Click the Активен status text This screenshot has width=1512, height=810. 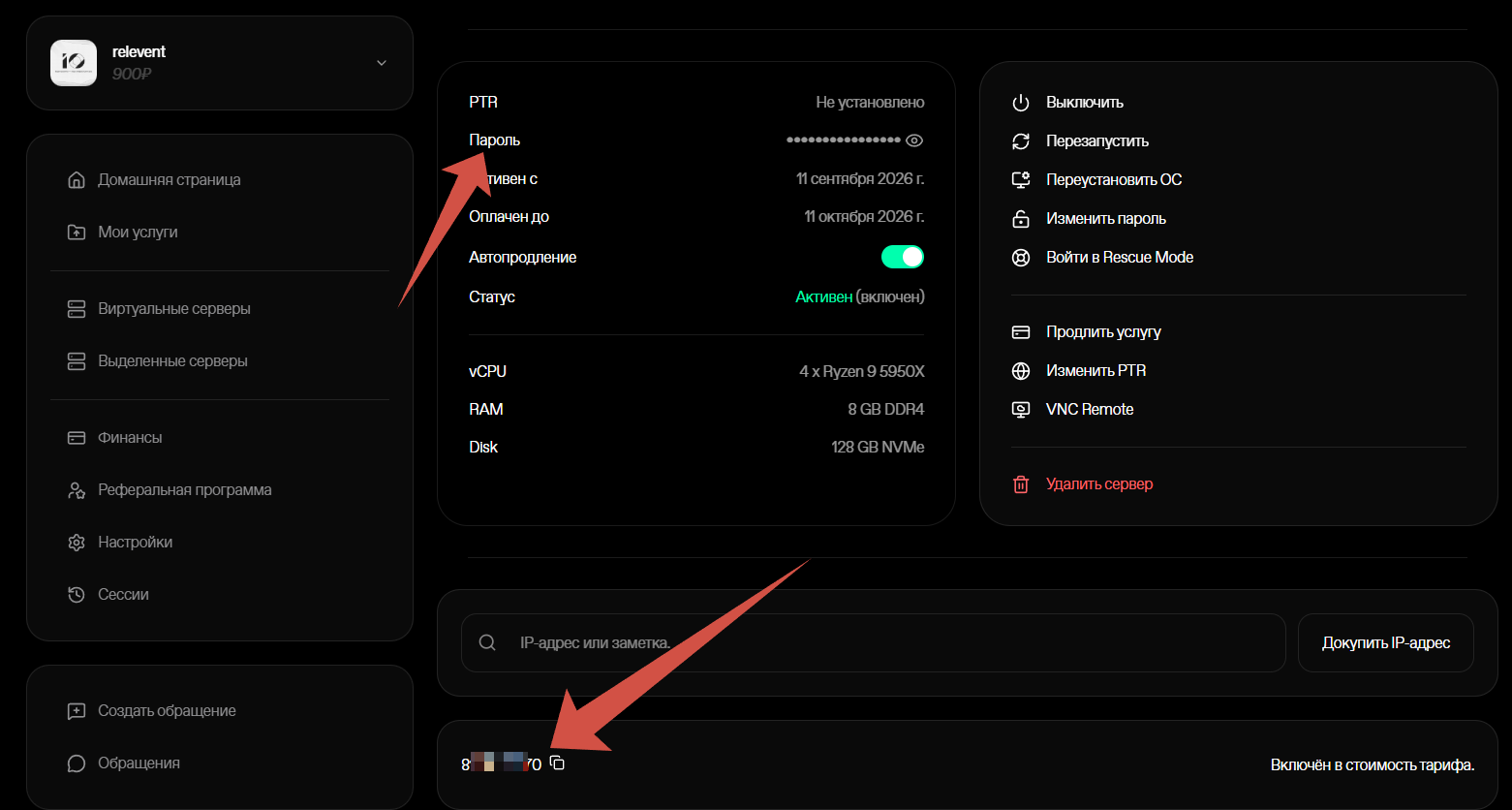(x=823, y=297)
